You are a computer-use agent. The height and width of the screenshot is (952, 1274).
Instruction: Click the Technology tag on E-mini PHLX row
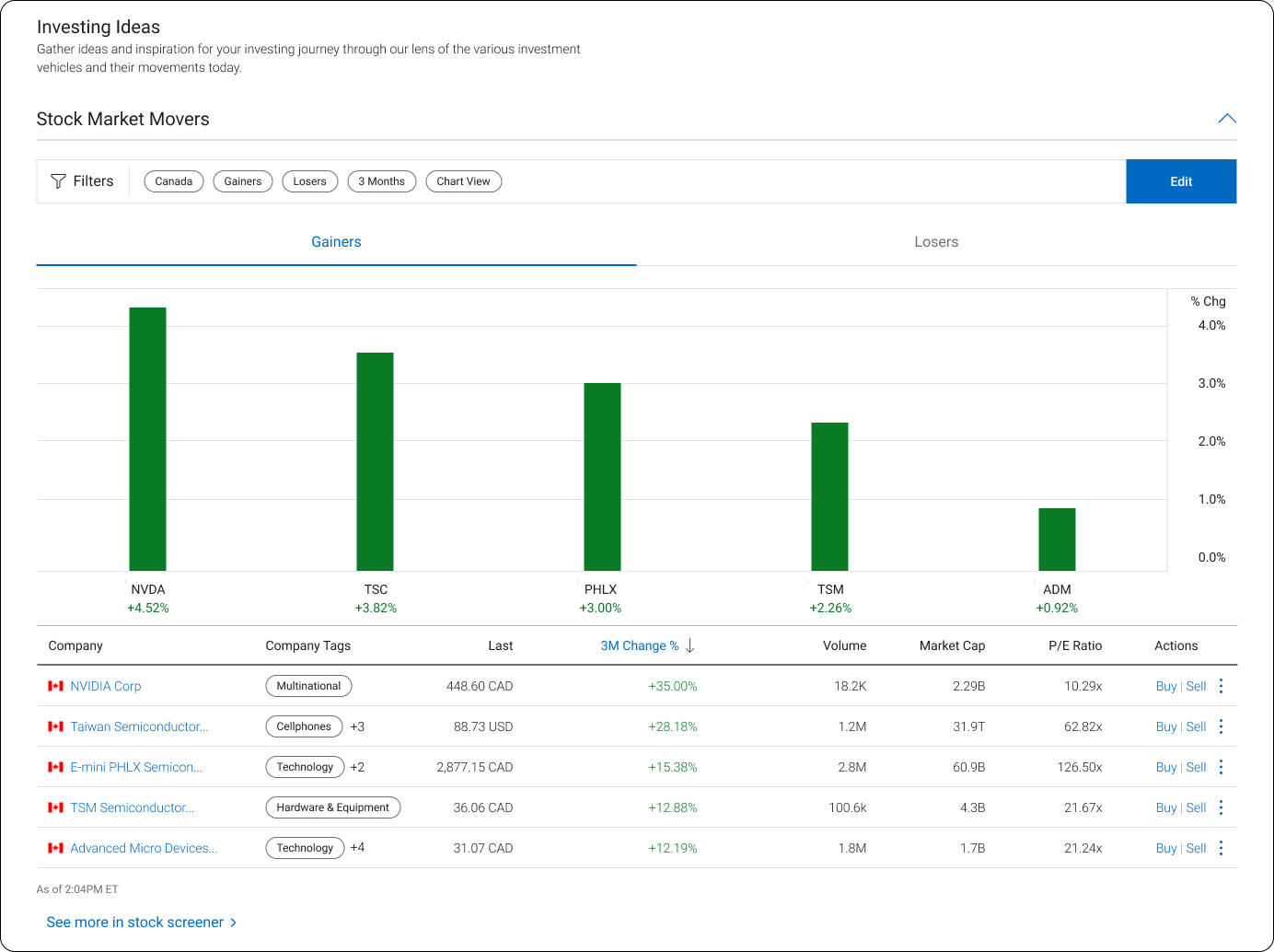(x=305, y=767)
